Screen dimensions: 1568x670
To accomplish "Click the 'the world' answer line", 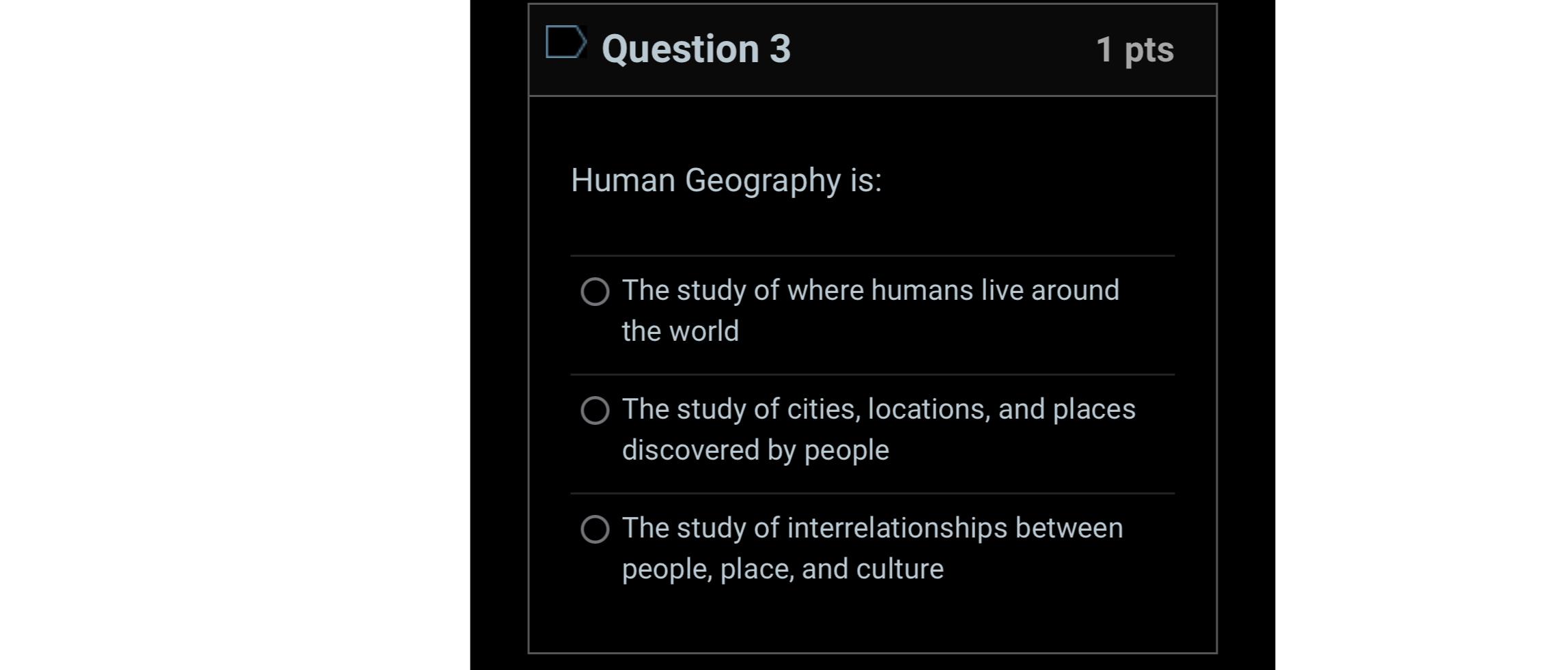I will click(680, 331).
